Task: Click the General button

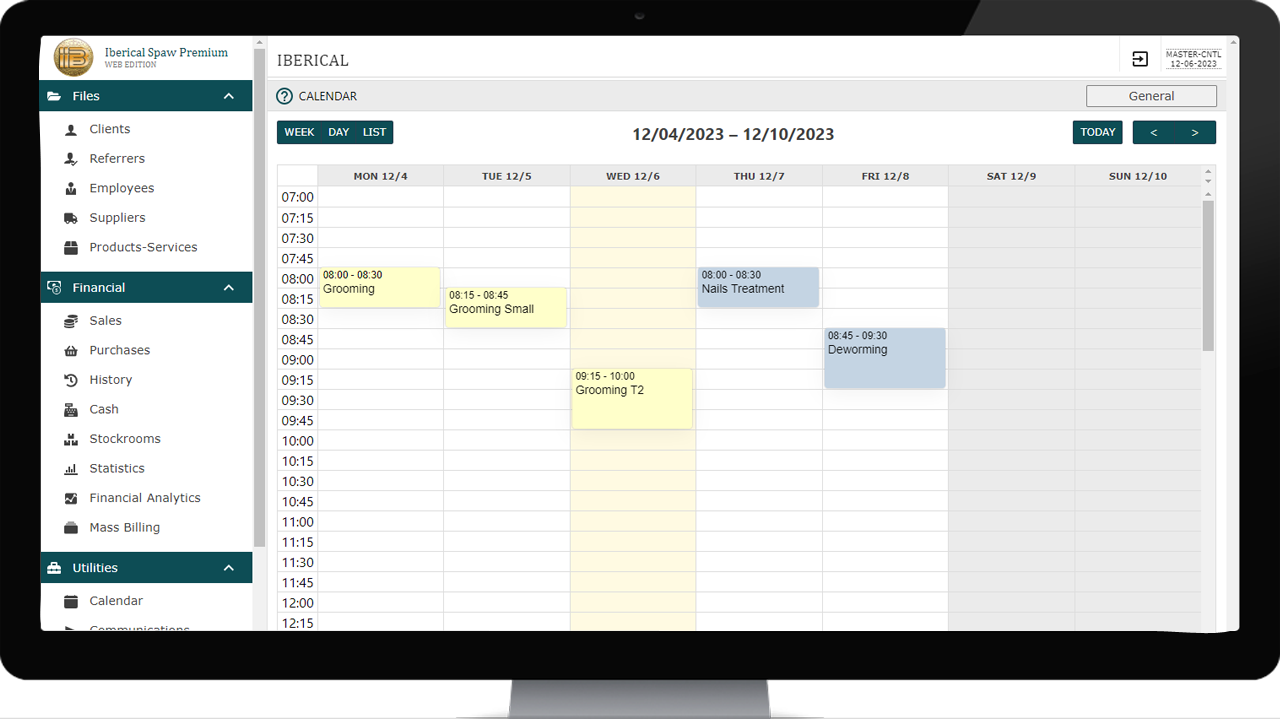Action: pos(1151,96)
